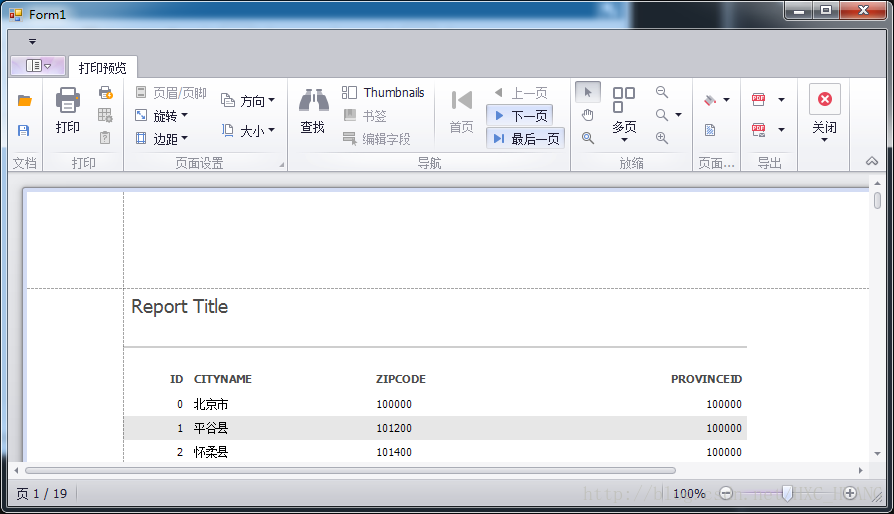The width and height of the screenshot is (894, 514).
Task: Click the zoom in ribbon icon
Action: click(662, 138)
